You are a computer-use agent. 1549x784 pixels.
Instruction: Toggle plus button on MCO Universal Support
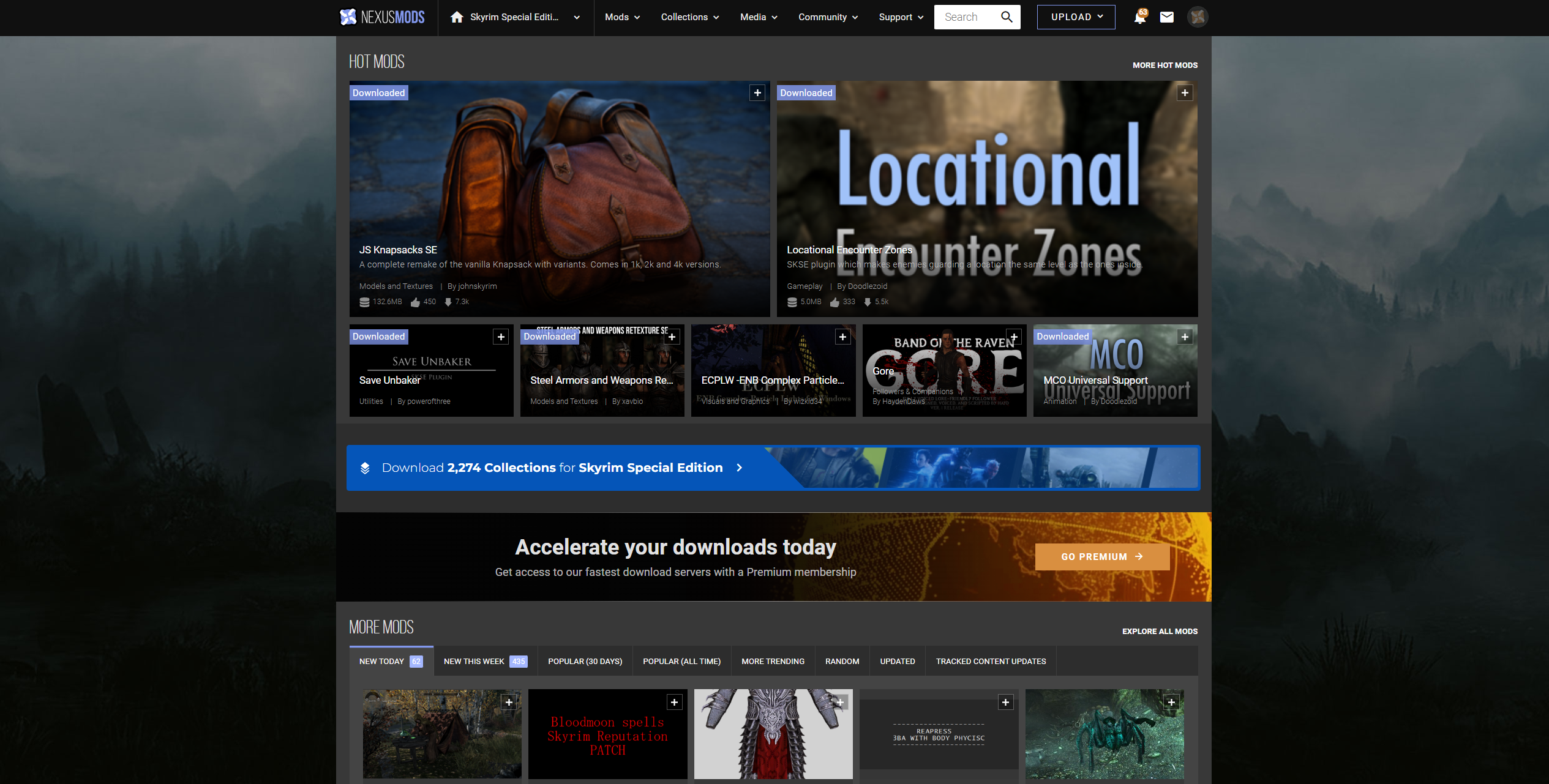click(1185, 337)
